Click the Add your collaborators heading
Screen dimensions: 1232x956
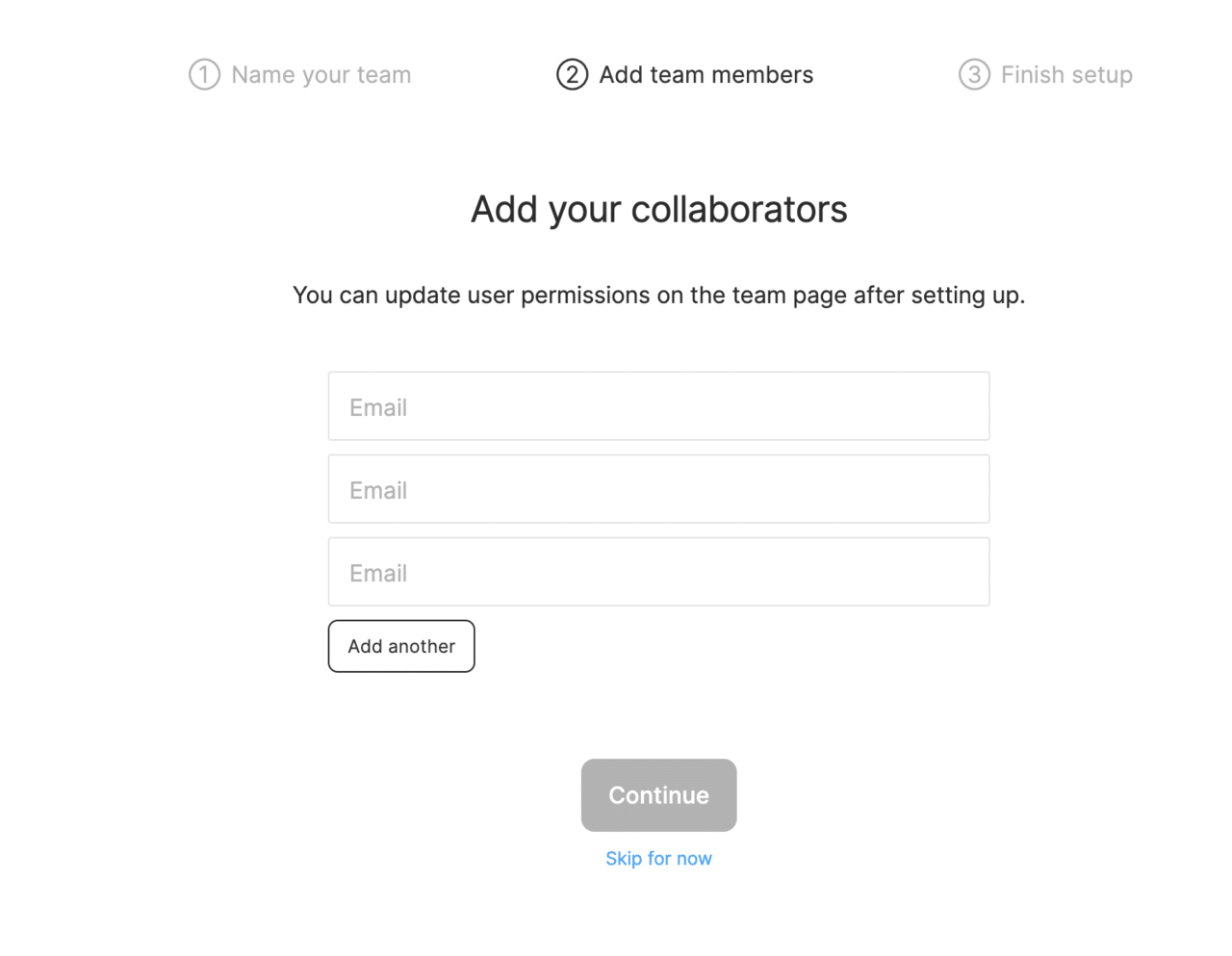pos(658,209)
